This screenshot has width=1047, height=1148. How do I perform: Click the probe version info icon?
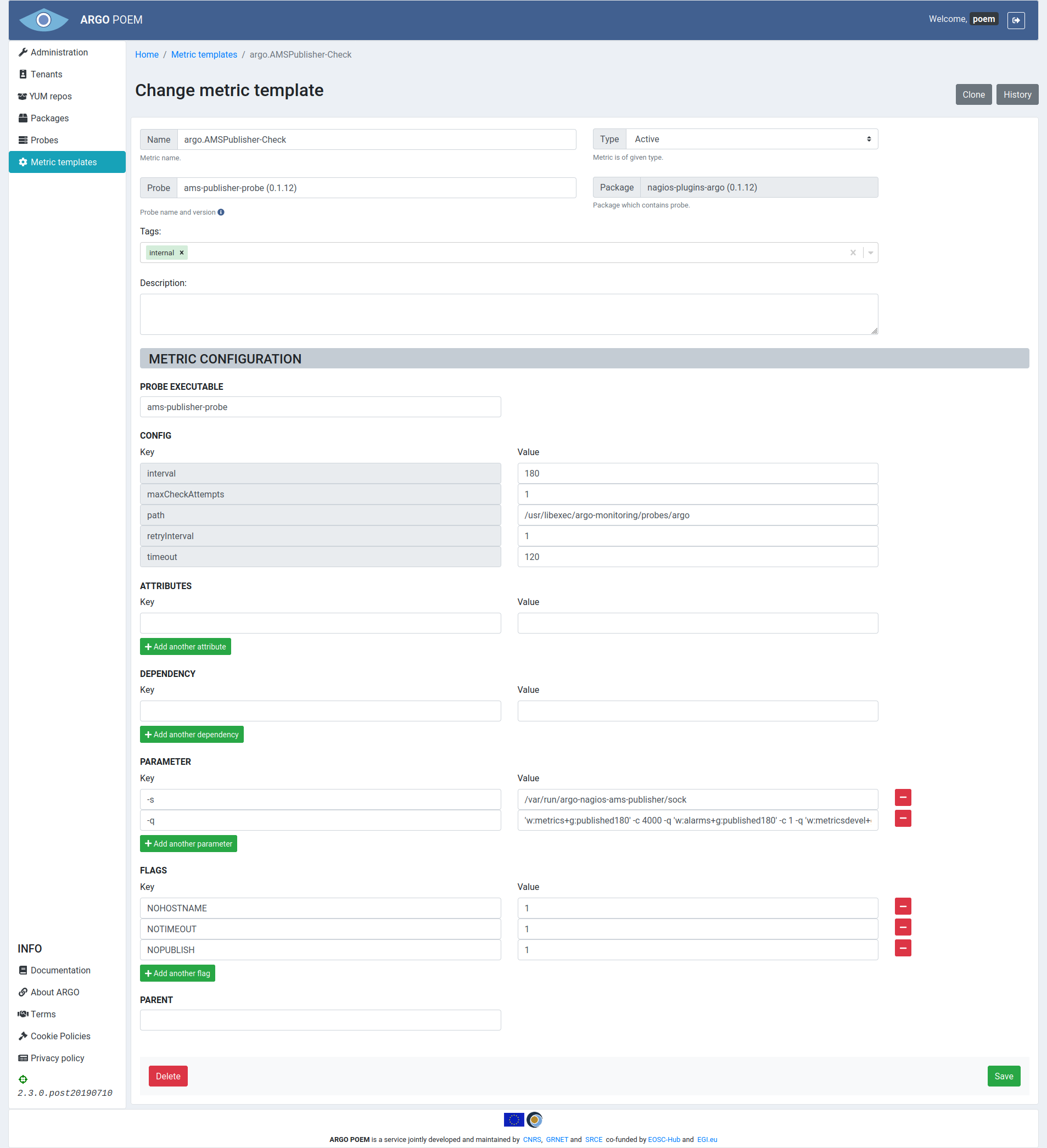coord(221,212)
